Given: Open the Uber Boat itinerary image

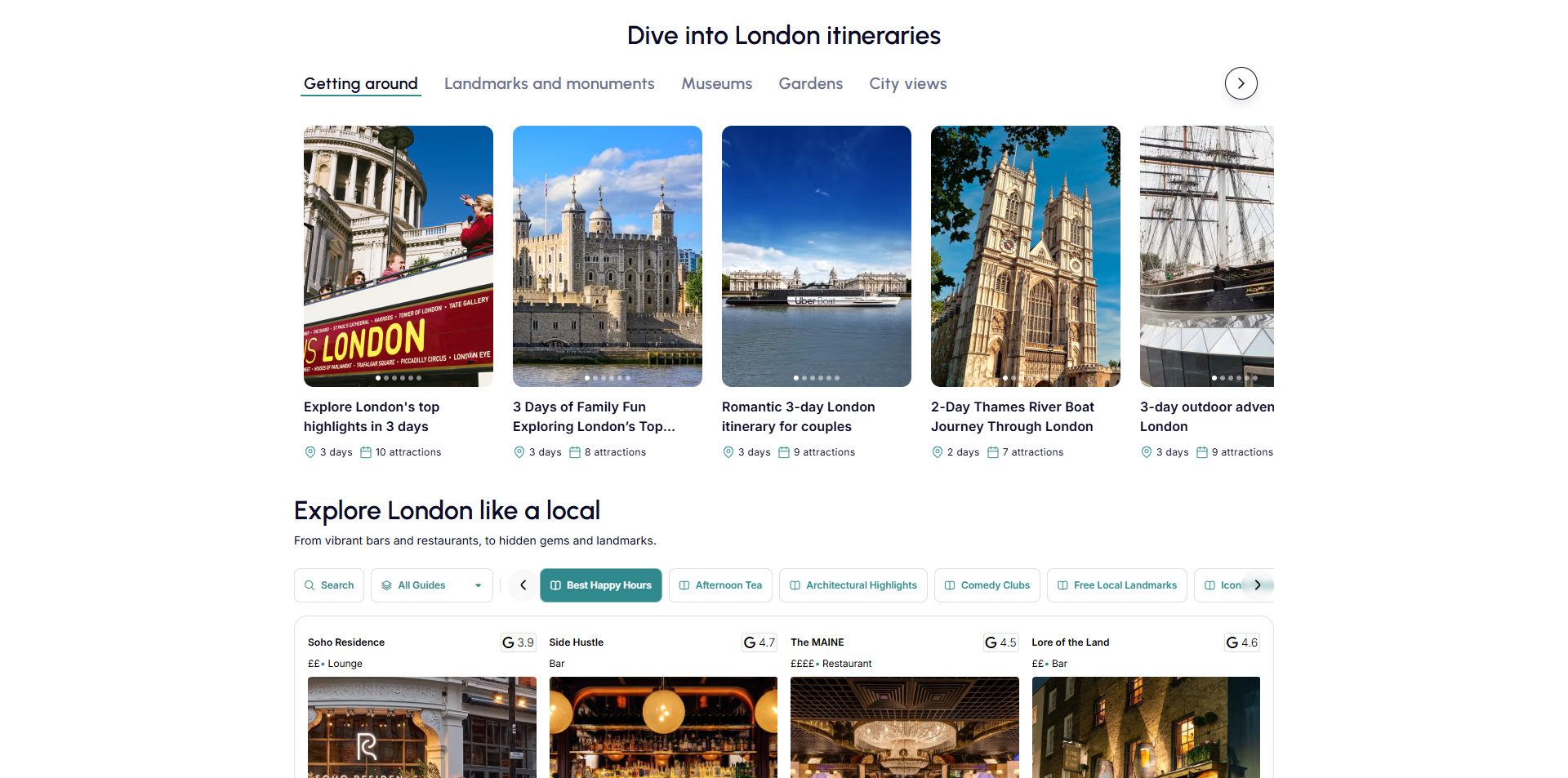Looking at the screenshot, I should coord(817,256).
